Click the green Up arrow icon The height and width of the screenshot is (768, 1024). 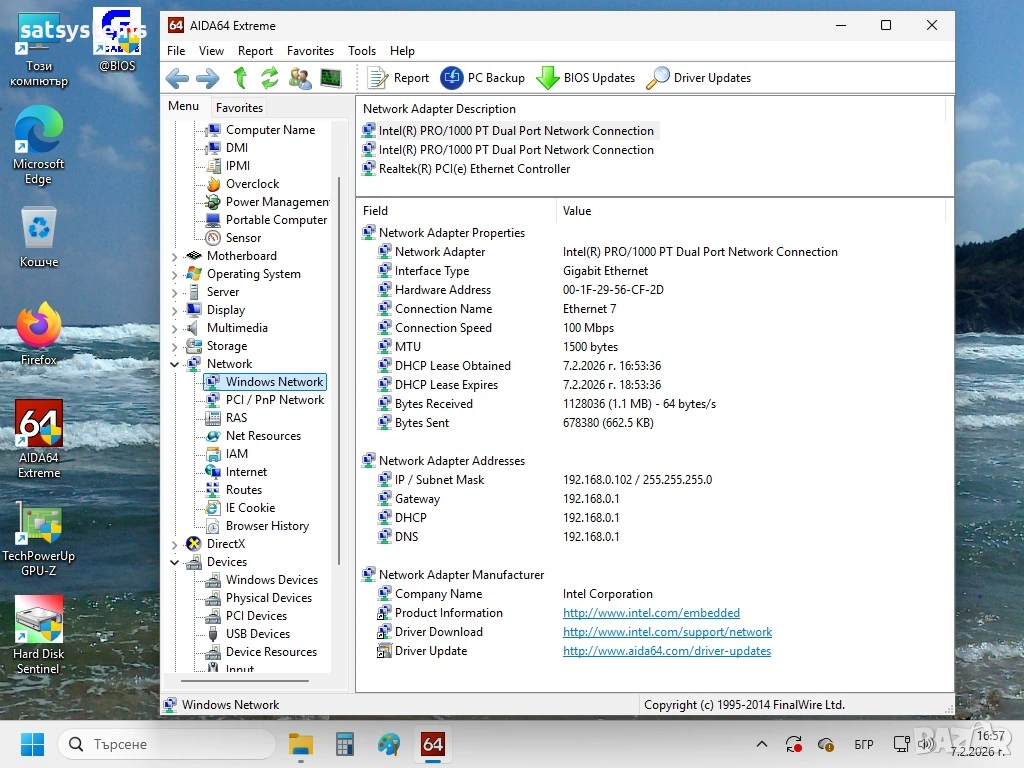click(x=240, y=78)
